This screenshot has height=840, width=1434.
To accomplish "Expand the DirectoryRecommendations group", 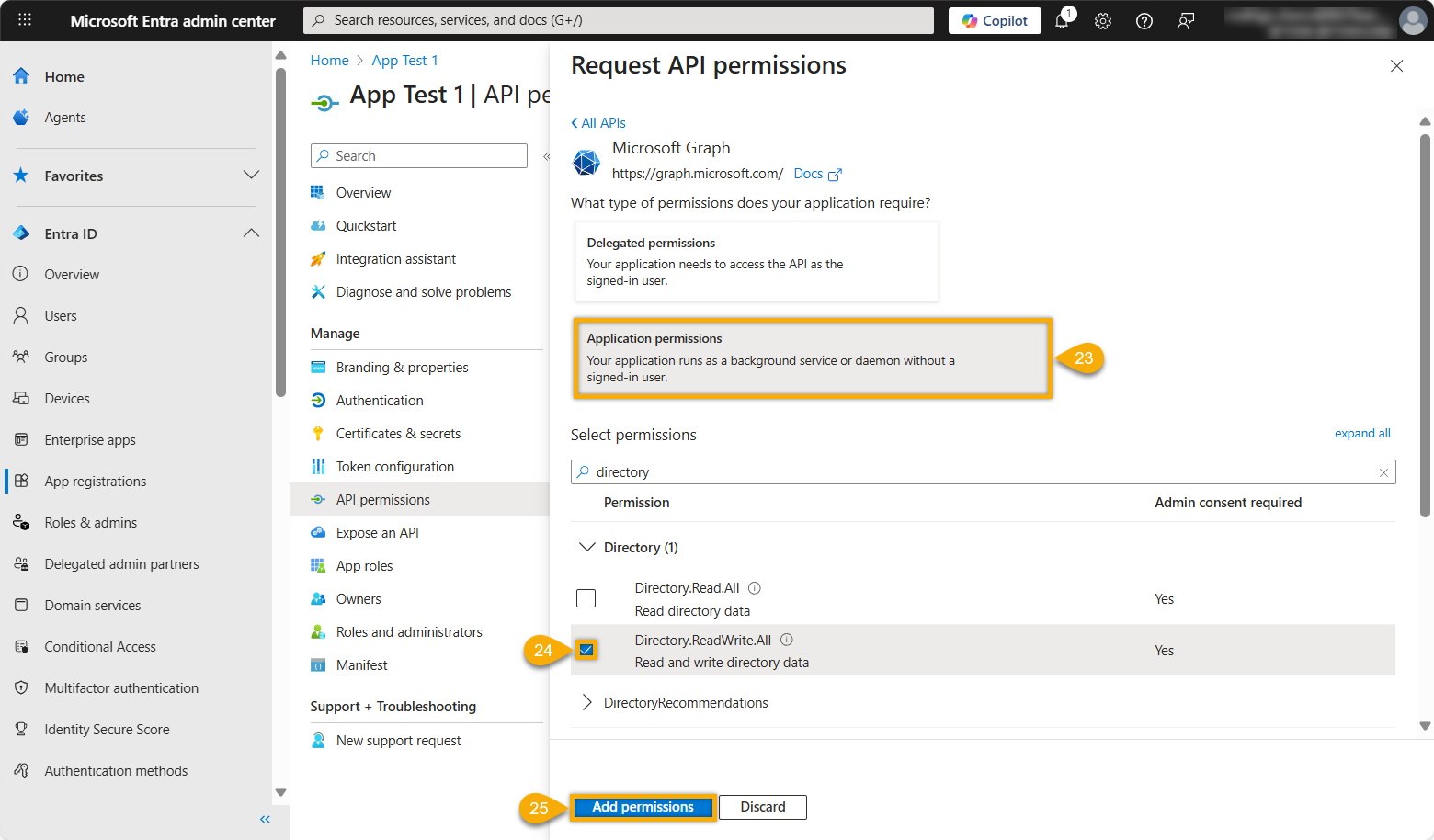I will [586, 702].
